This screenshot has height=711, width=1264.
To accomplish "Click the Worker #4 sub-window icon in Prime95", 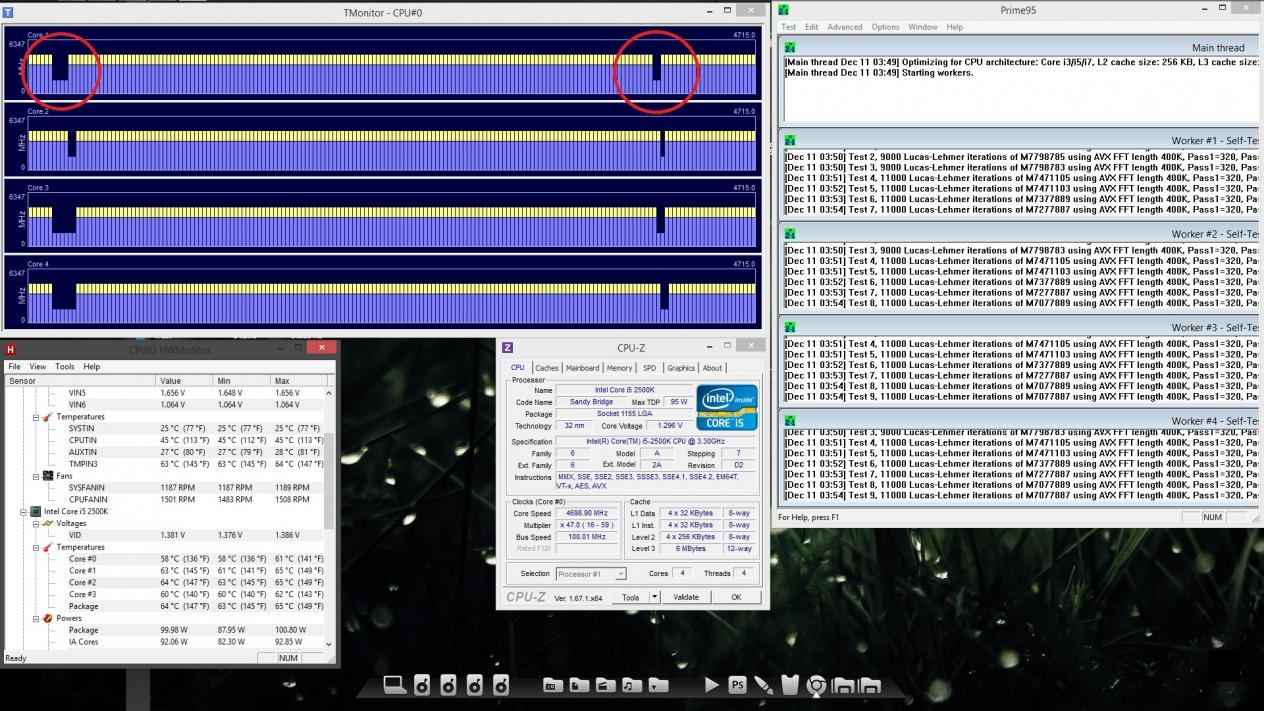I will point(790,420).
